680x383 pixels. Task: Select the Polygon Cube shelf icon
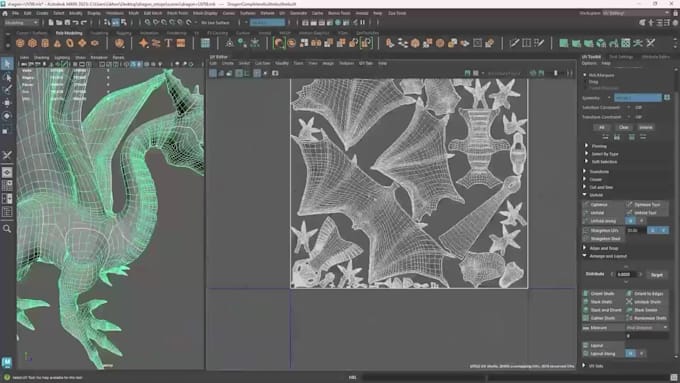(33, 43)
